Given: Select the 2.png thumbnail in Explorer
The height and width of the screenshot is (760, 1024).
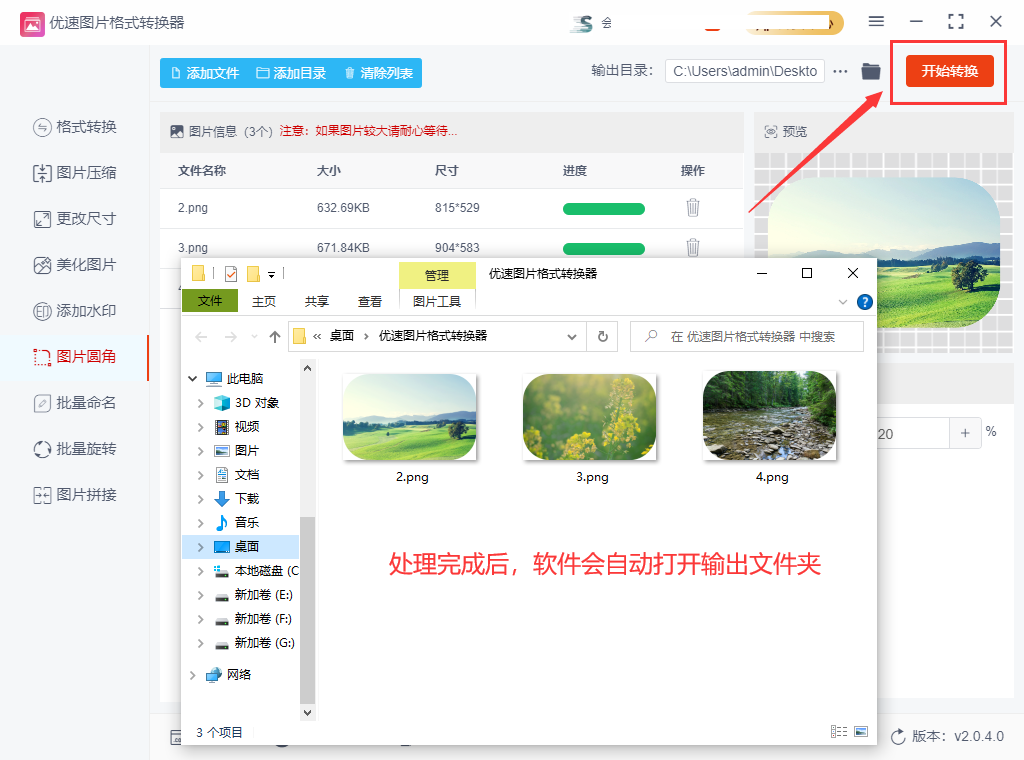Looking at the screenshot, I should [410, 417].
